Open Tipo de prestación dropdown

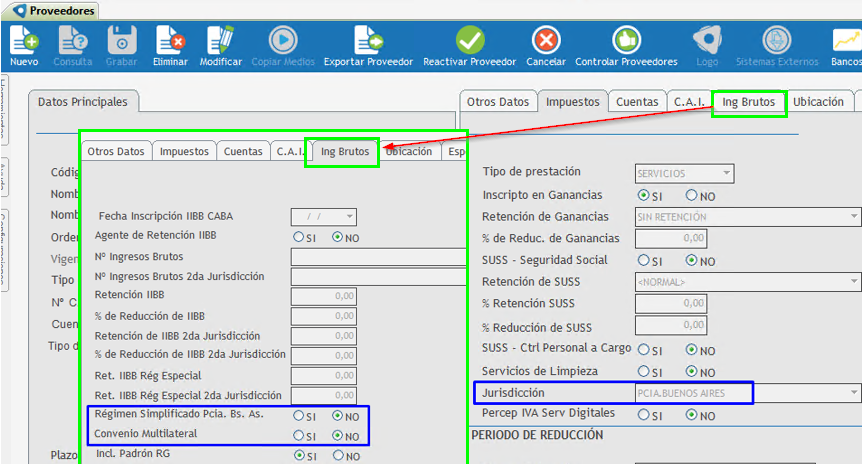[726, 173]
